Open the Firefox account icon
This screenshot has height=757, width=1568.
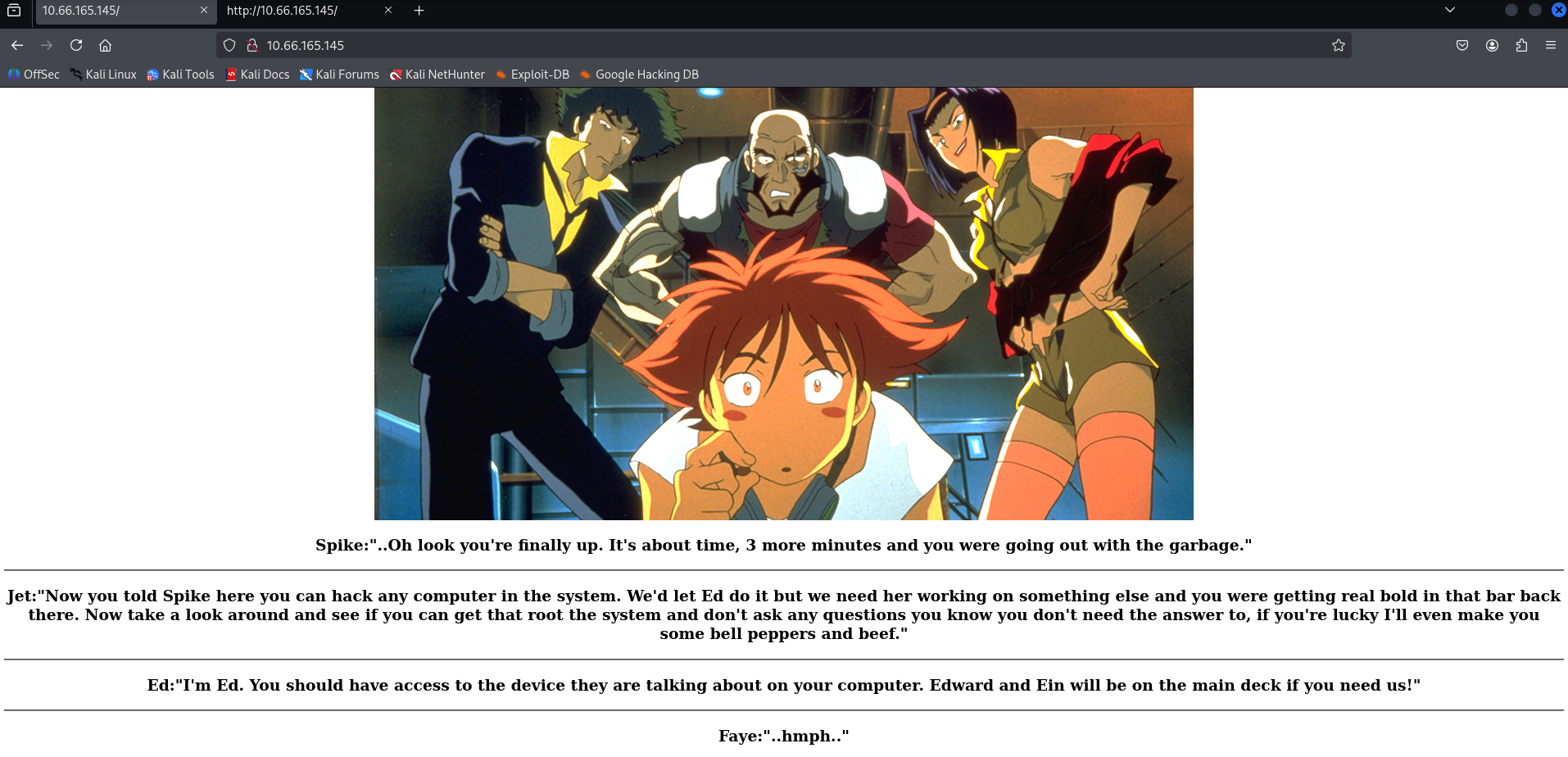1492,45
